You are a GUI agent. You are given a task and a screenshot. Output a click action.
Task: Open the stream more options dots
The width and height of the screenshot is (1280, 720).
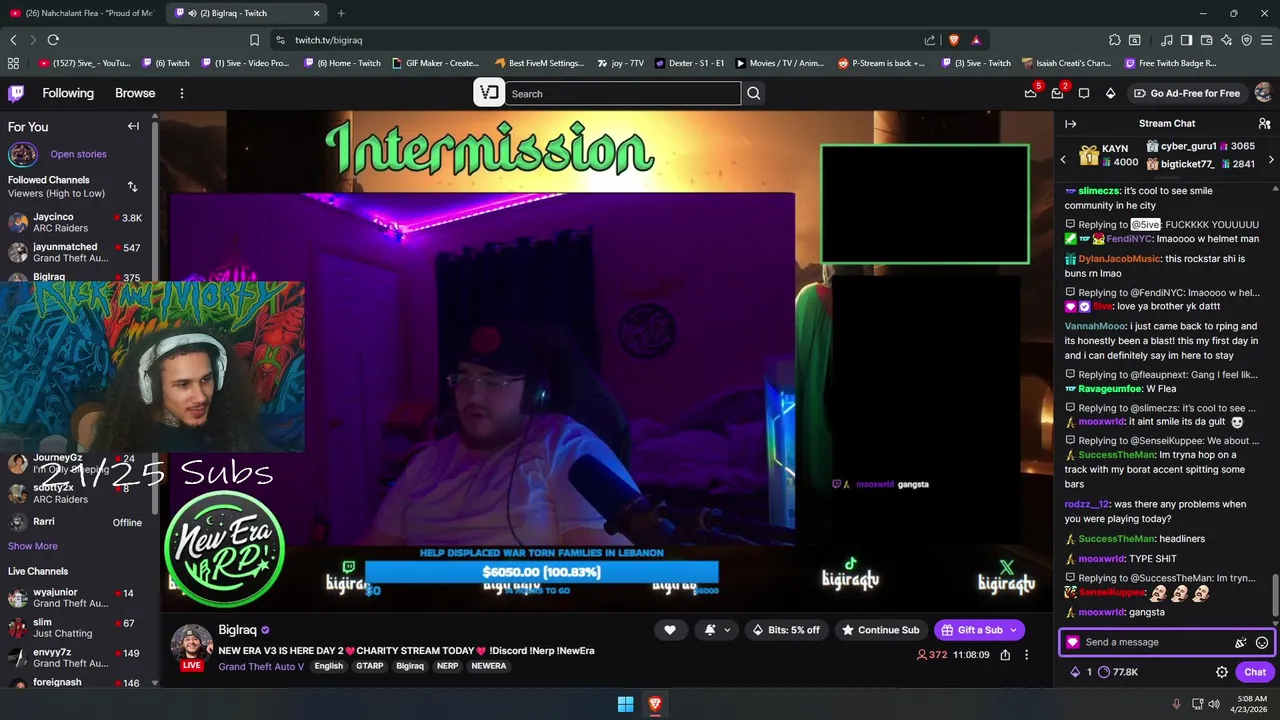pos(1026,655)
